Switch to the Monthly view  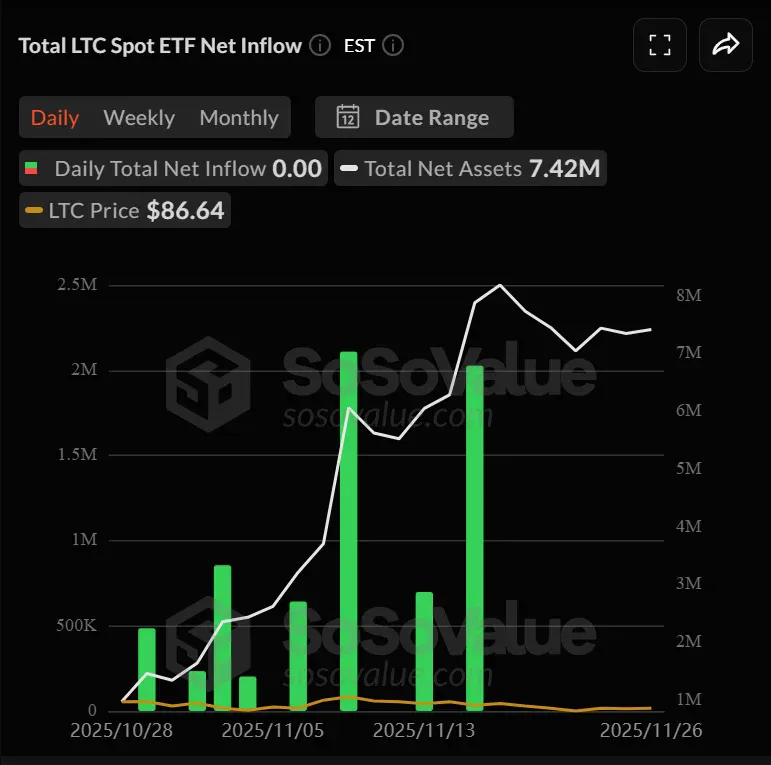click(x=239, y=117)
